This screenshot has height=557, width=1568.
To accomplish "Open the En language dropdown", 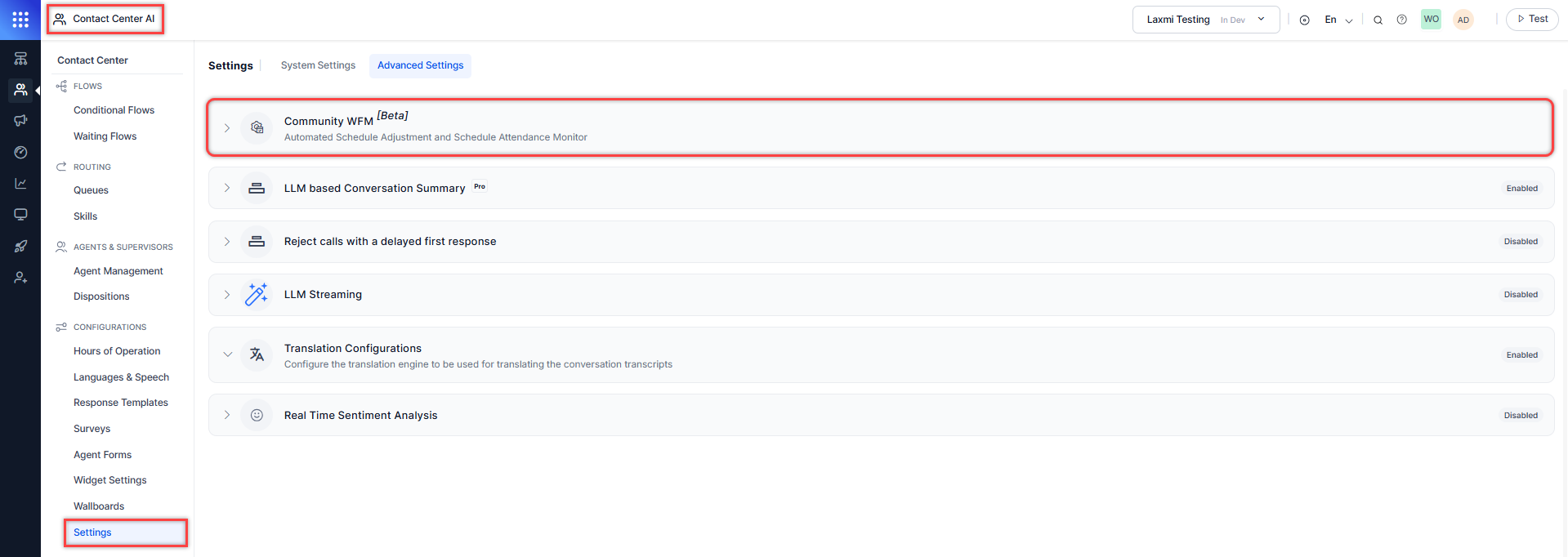I will [1338, 20].
